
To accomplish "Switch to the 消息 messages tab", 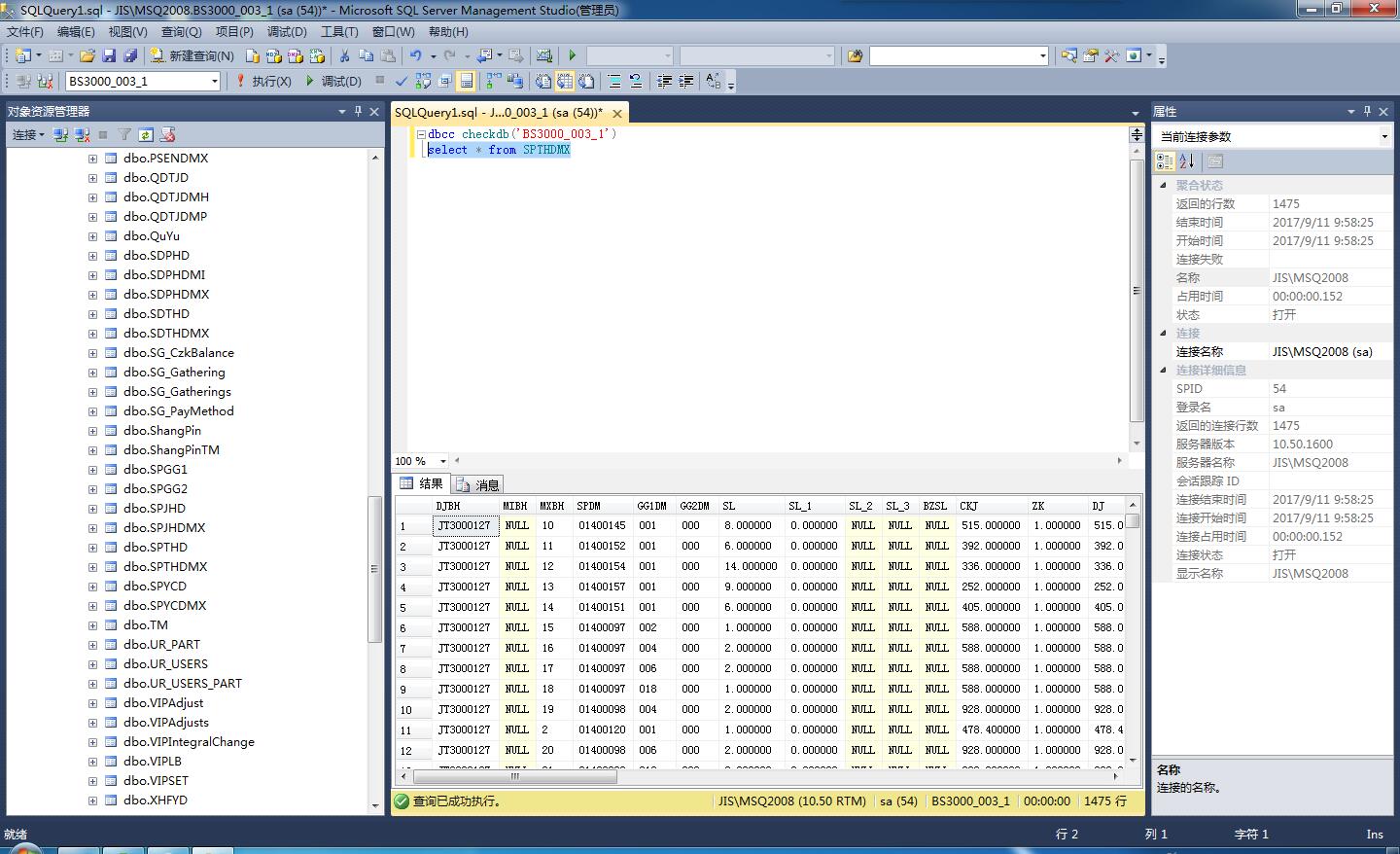I will click(477, 484).
